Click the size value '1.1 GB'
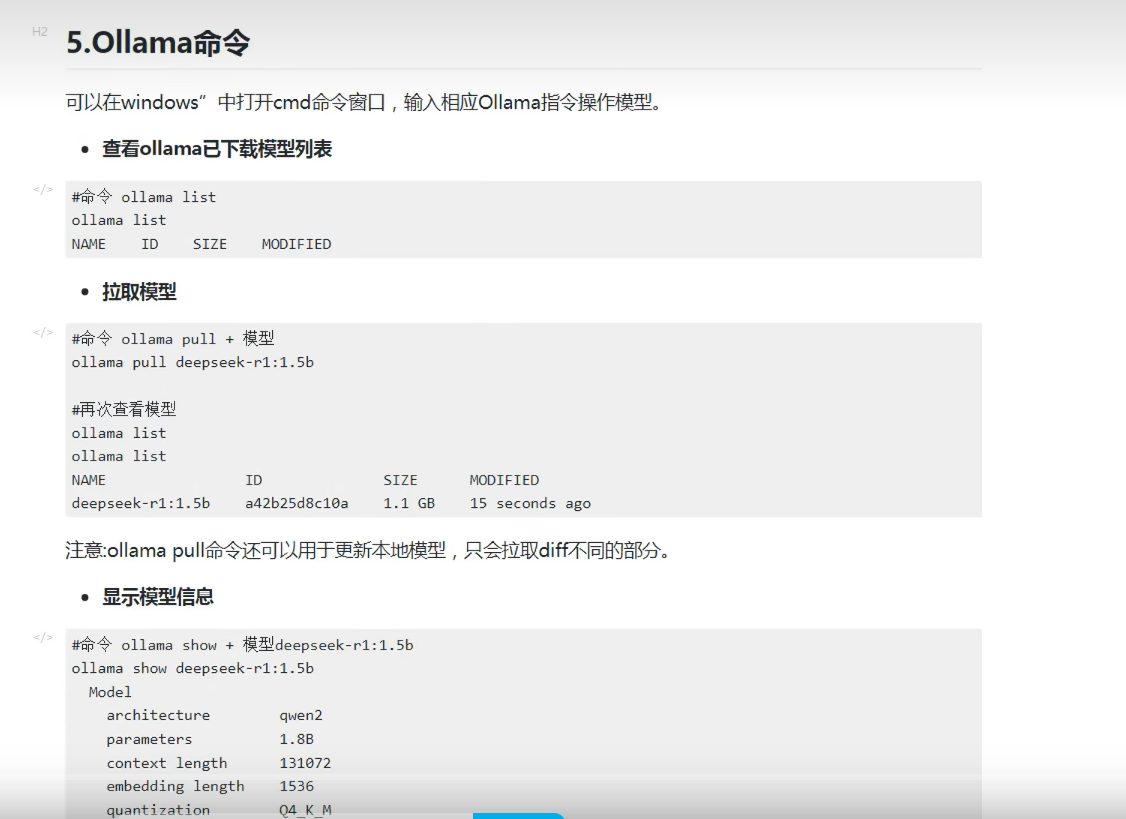This screenshot has height=819, width=1126. 409,504
